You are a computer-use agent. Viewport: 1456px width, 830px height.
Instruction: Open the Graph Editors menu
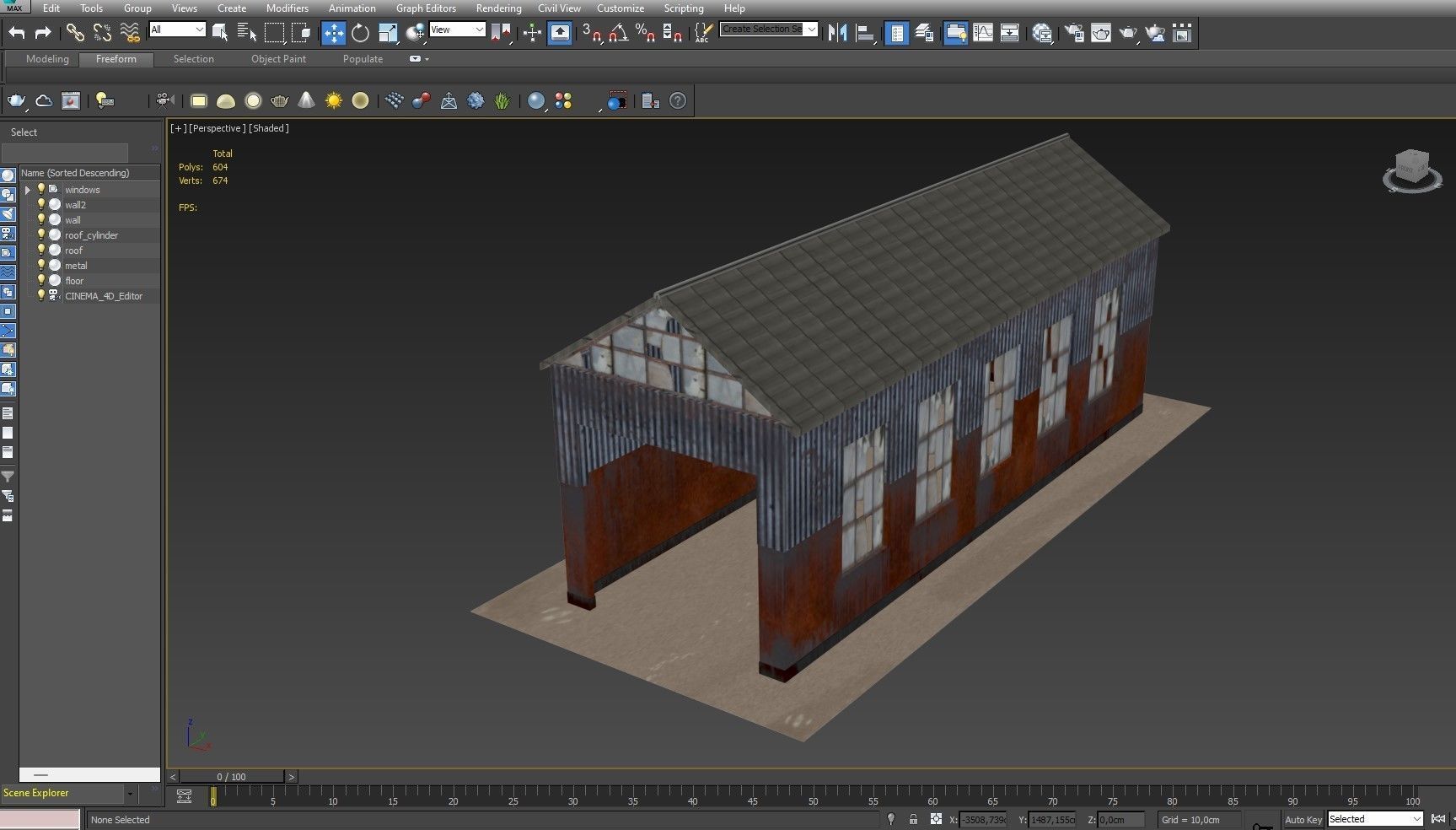[426, 8]
